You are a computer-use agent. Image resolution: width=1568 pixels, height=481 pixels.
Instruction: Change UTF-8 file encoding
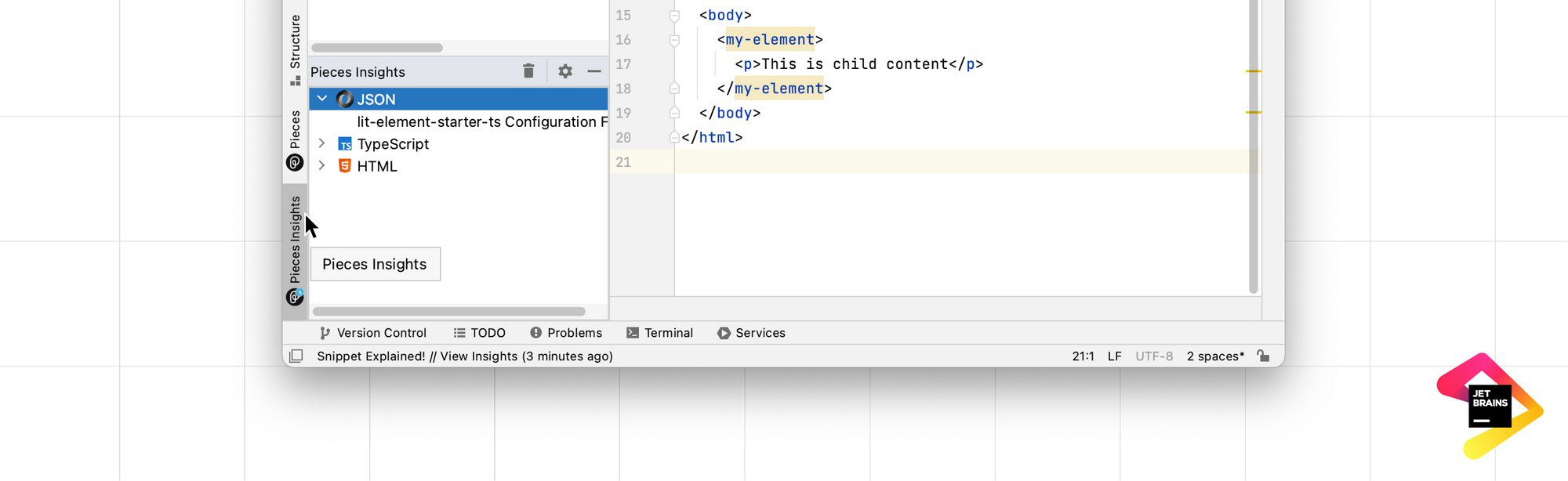(x=1154, y=356)
